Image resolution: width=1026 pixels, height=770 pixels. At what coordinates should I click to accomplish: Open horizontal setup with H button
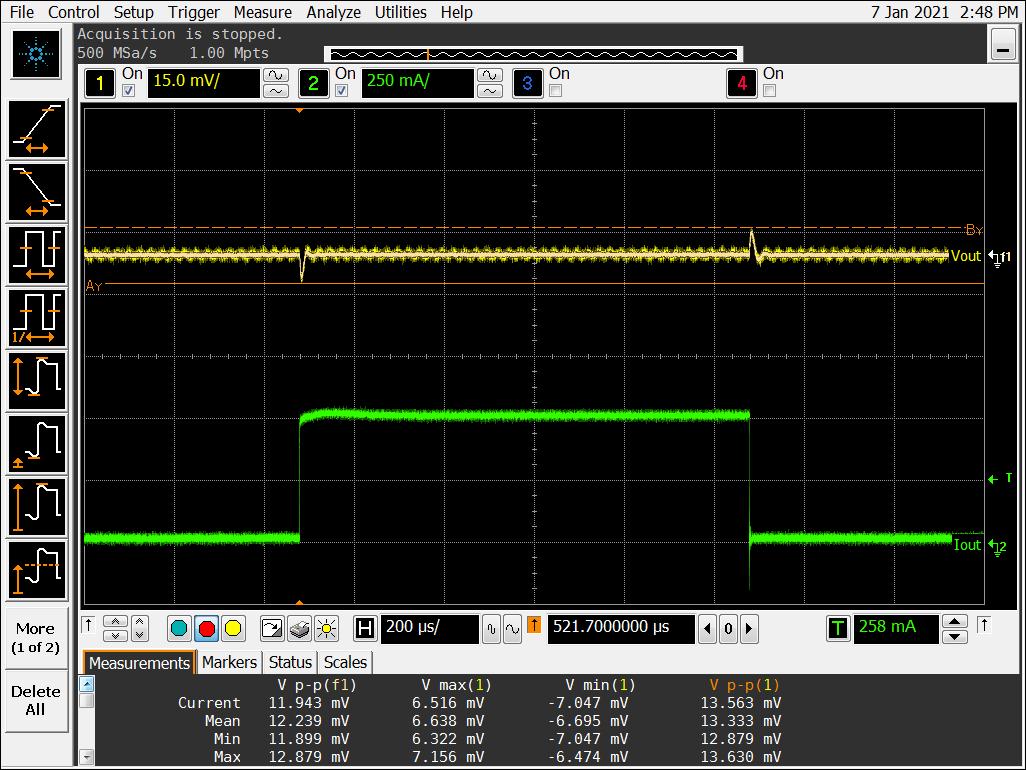click(x=365, y=629)
